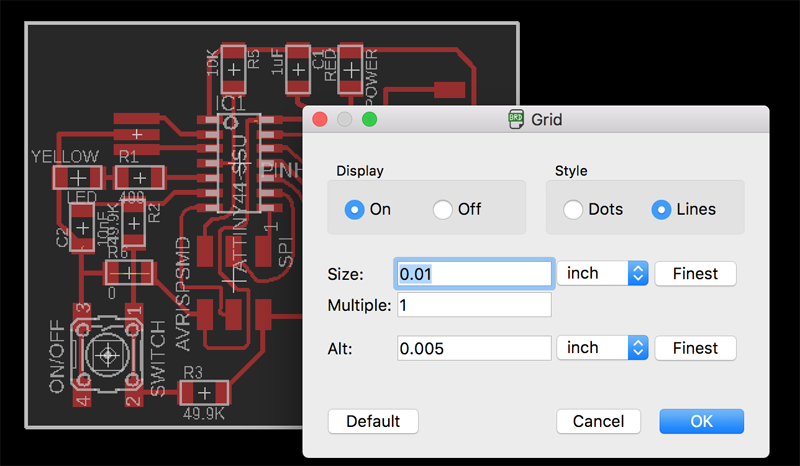Click the BRD file icon in title bar

tap(516, 119)
